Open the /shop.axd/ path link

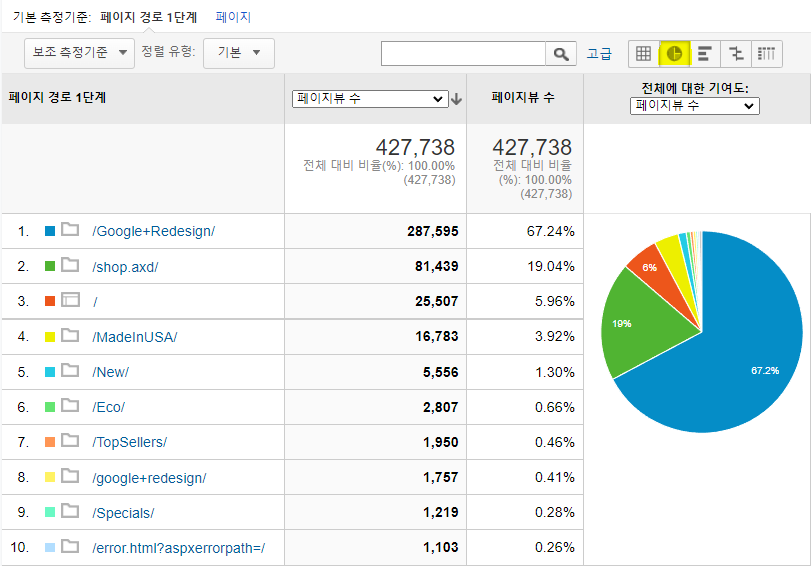pos(125,267)
